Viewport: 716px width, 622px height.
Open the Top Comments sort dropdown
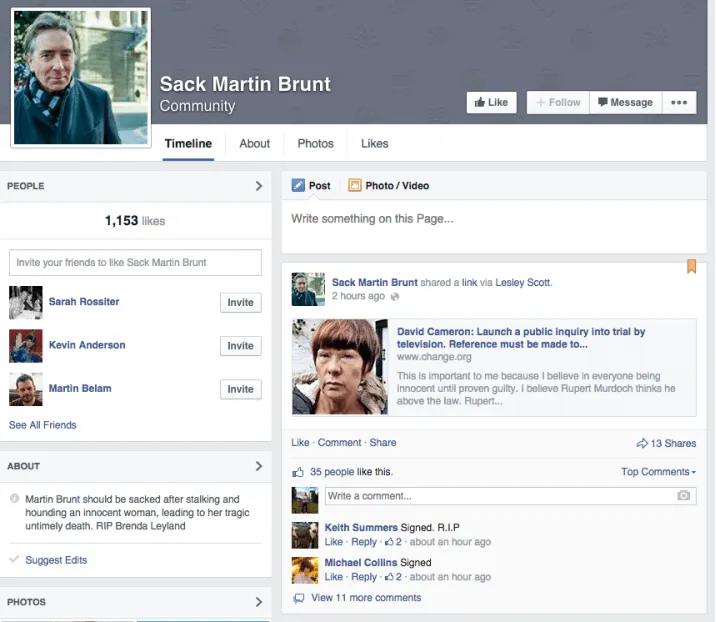(658, 472)
